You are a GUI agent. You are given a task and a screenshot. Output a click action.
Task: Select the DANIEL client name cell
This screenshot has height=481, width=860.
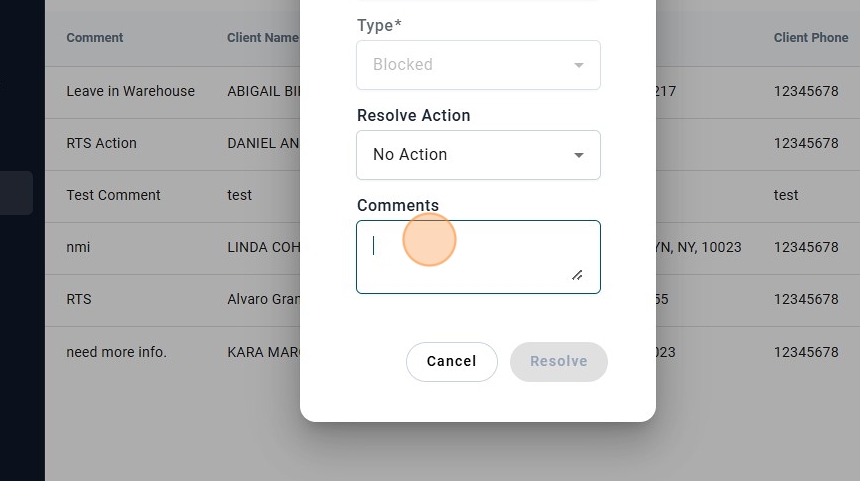point(263,143)
